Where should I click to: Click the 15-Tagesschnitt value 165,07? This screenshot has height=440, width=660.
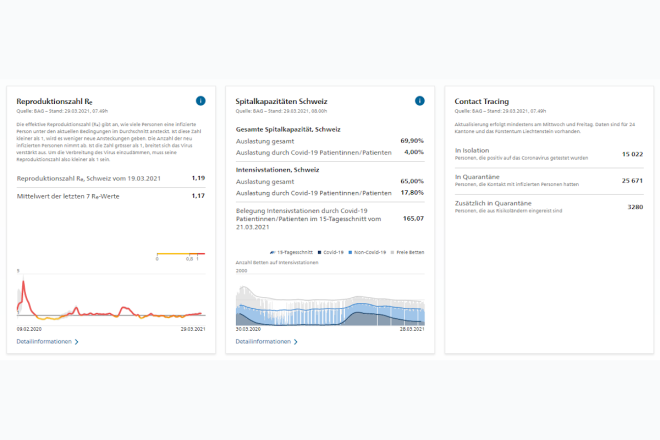[x=413, y=219]
